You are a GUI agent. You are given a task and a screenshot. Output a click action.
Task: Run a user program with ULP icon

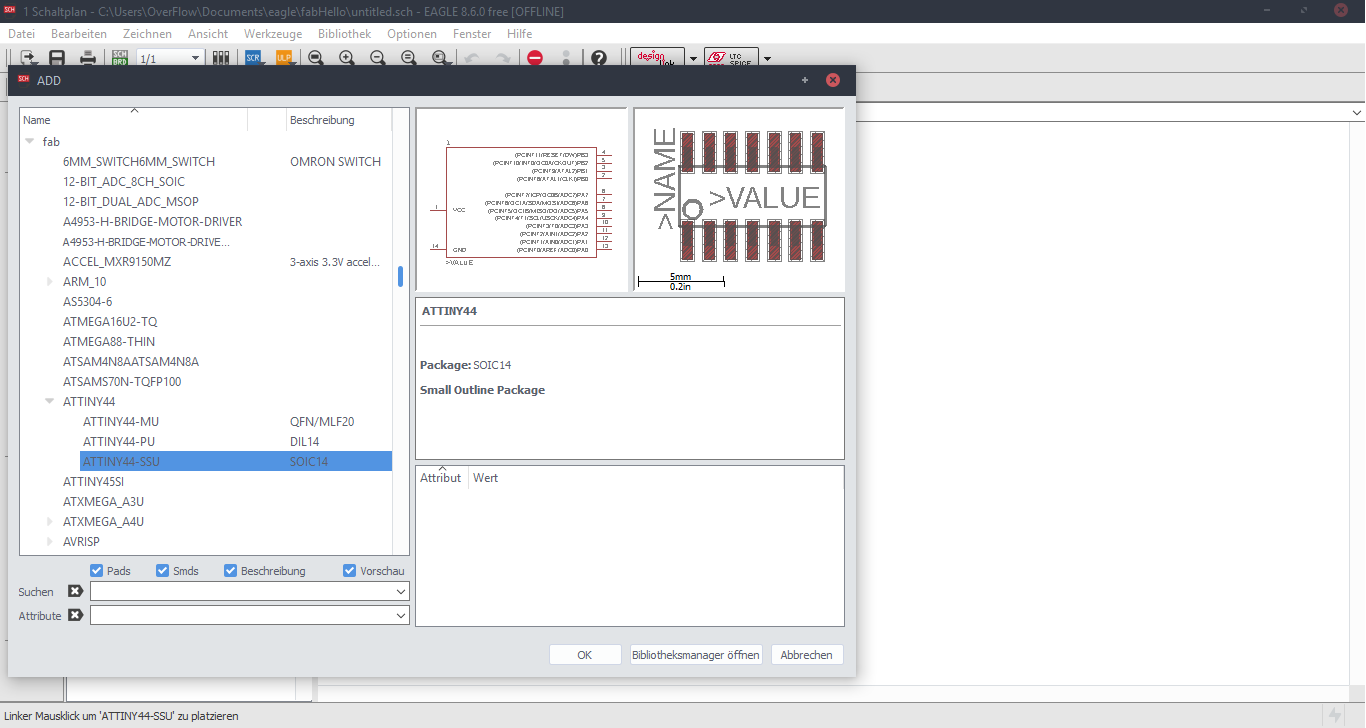click(x=283, y=58)
